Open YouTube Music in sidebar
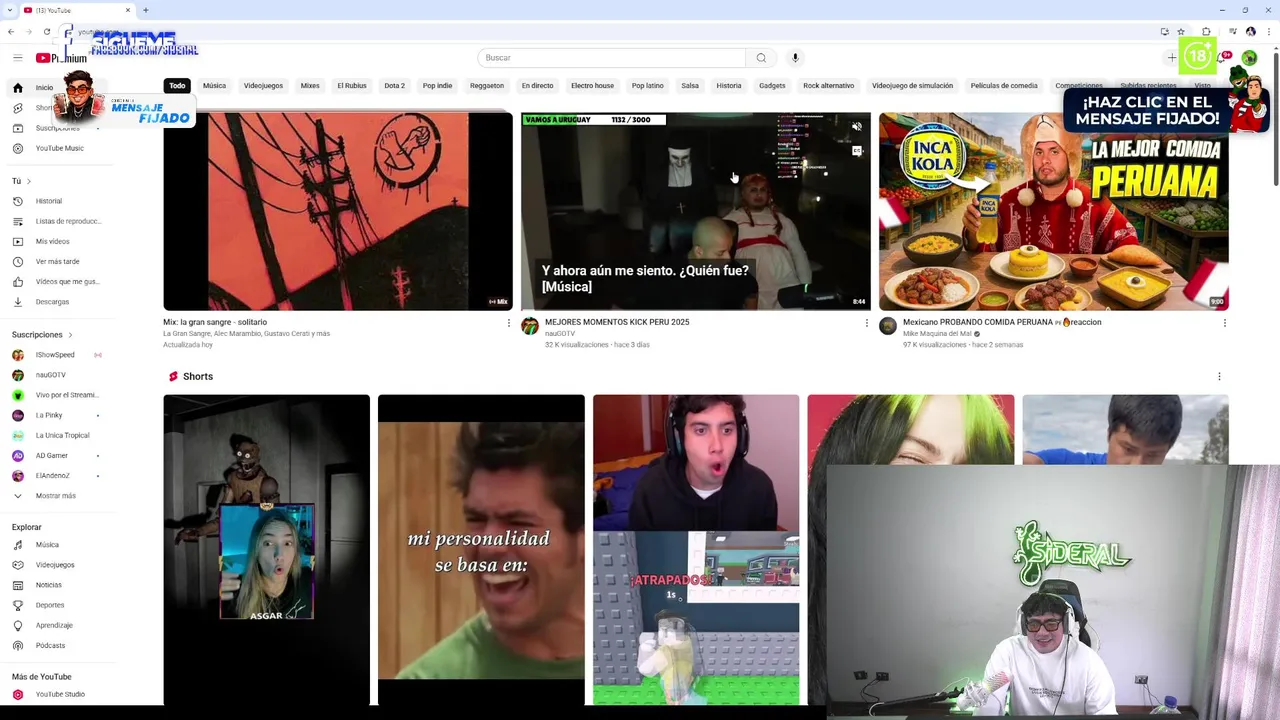 (60, 148)
